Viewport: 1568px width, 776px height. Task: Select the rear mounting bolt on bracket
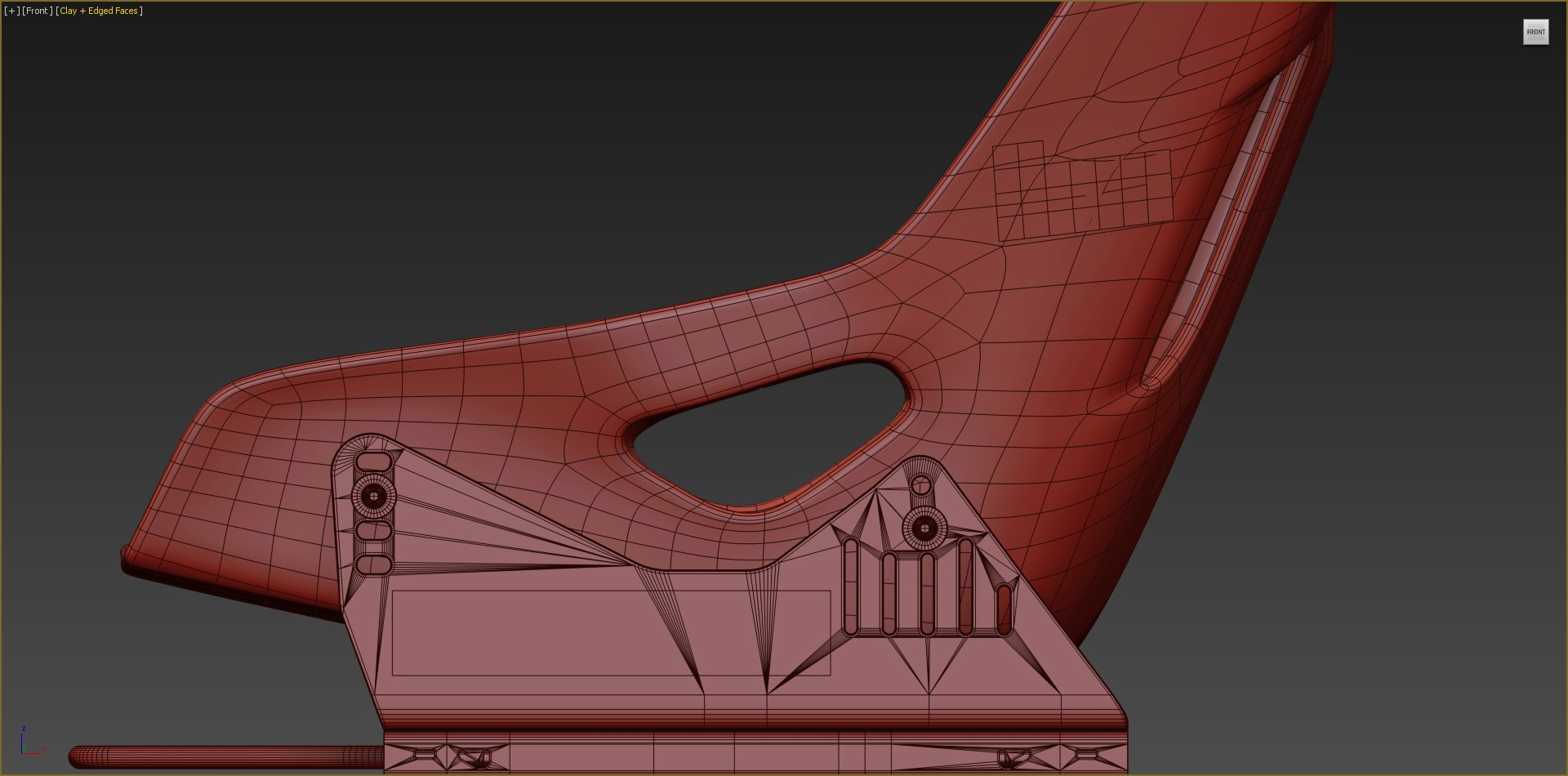coord(924,528)
